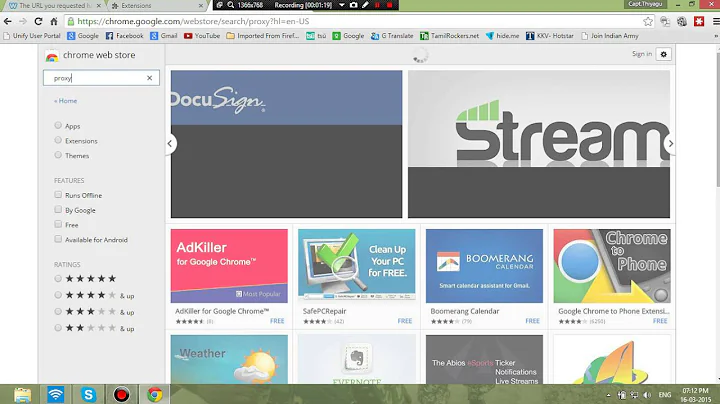Open Wi-Fi app in taskbar

pyautogui.click(x=56, y=394)
